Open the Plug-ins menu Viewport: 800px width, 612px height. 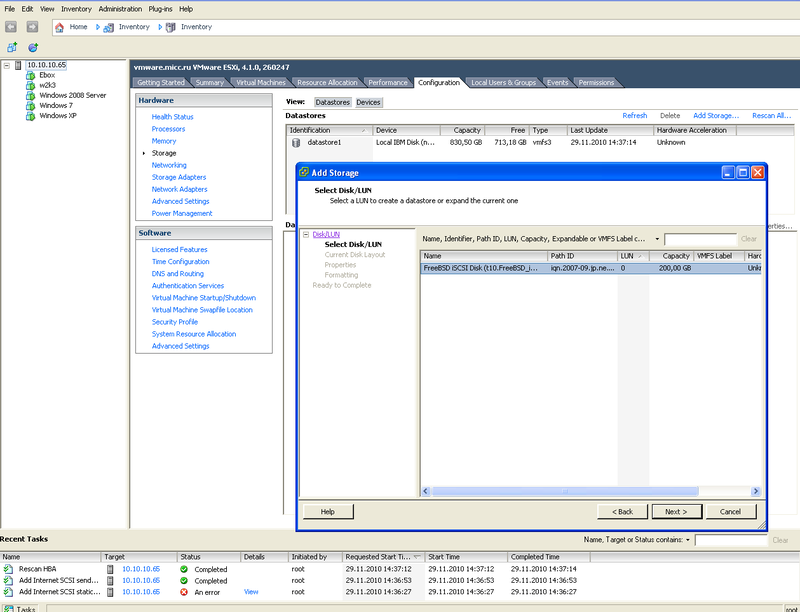point(160,9)
